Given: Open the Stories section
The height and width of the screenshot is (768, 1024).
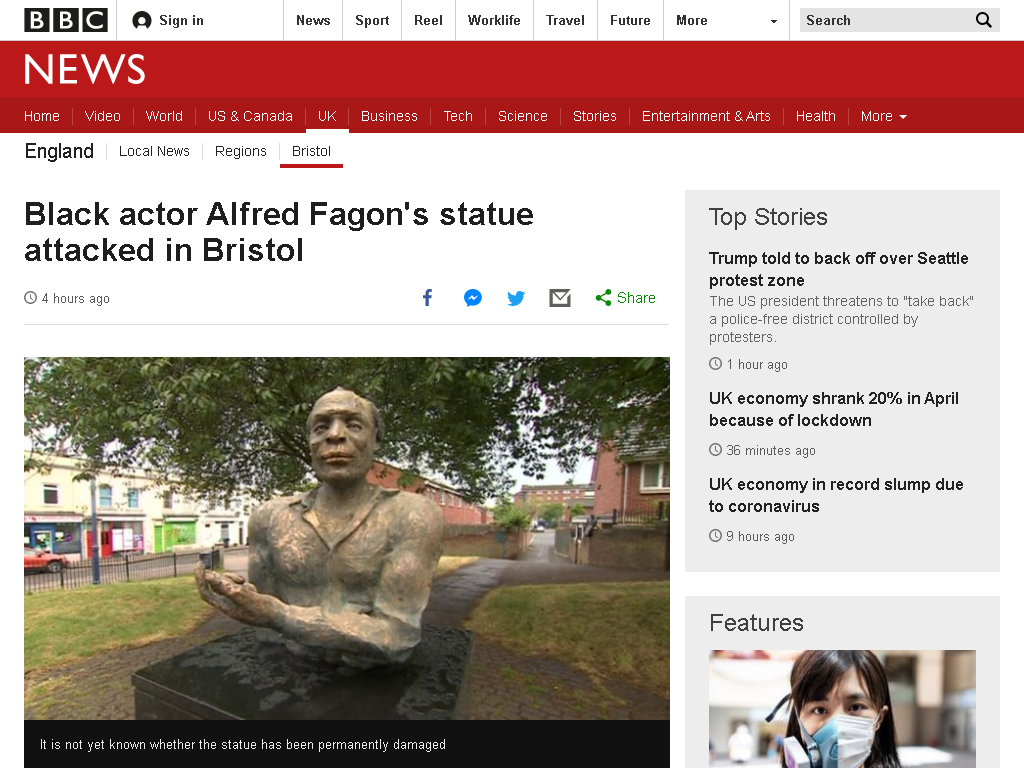Looking at the screenshot, I should tap(594, 116).
